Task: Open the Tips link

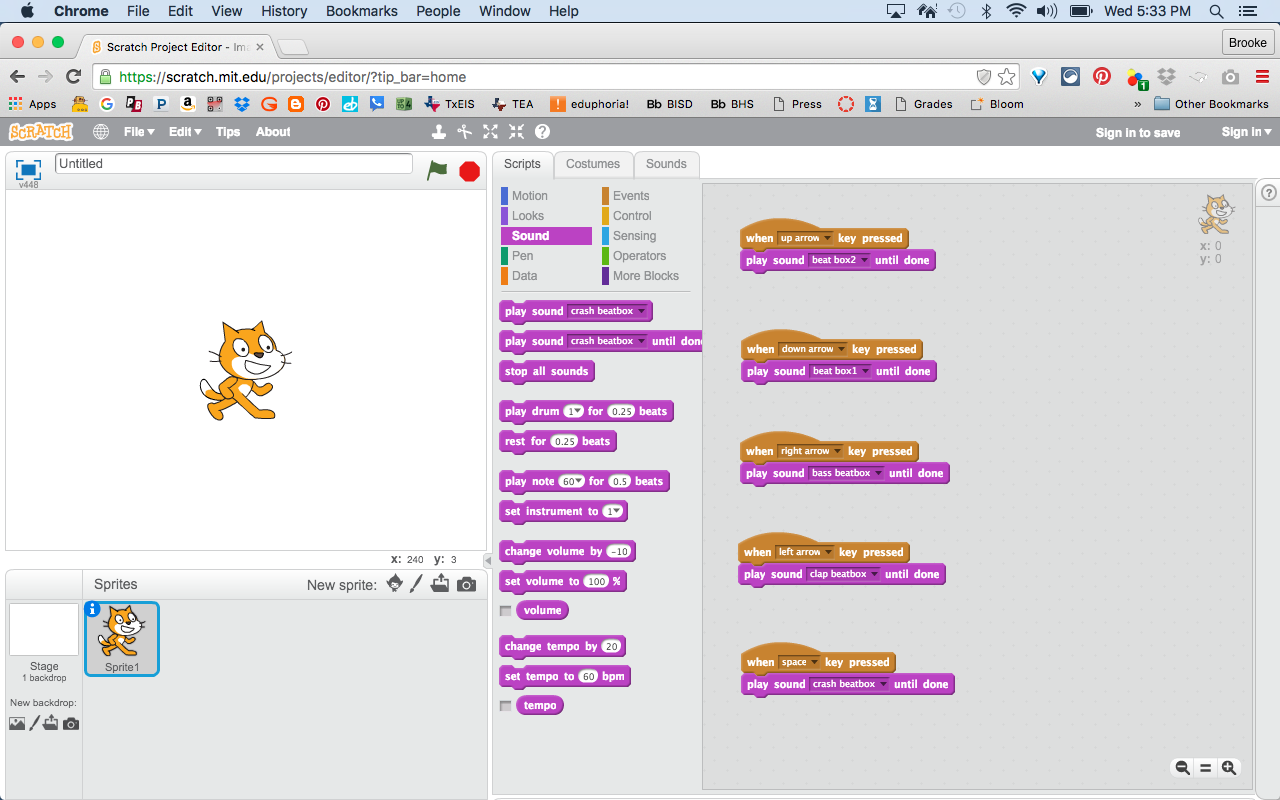Action: click(x=228, y=132)
